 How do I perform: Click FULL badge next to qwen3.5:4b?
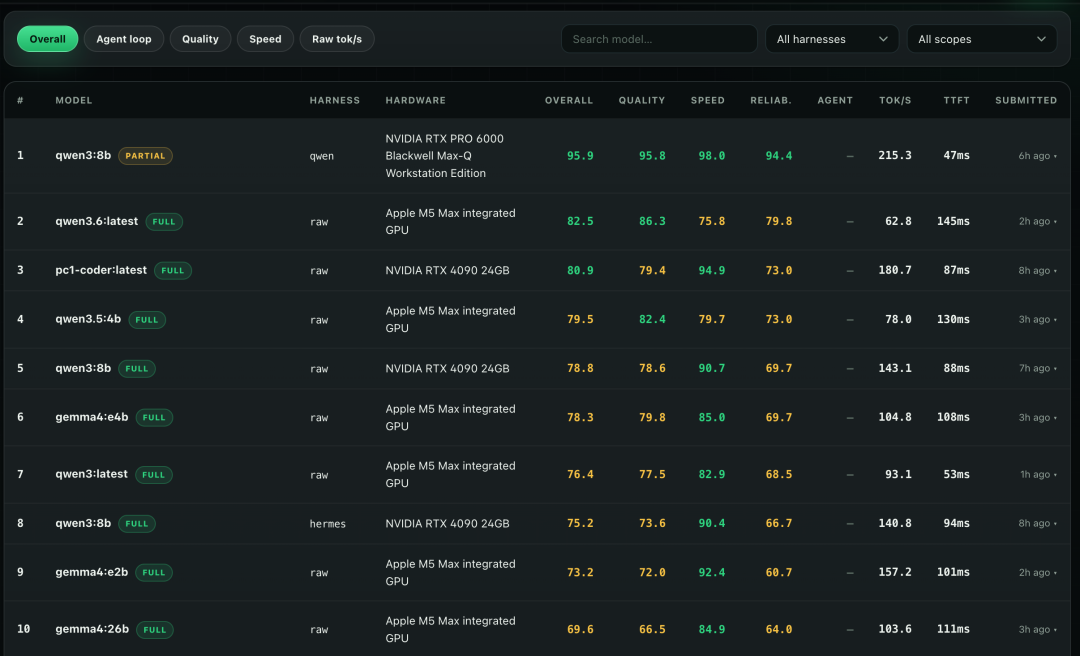147,320
